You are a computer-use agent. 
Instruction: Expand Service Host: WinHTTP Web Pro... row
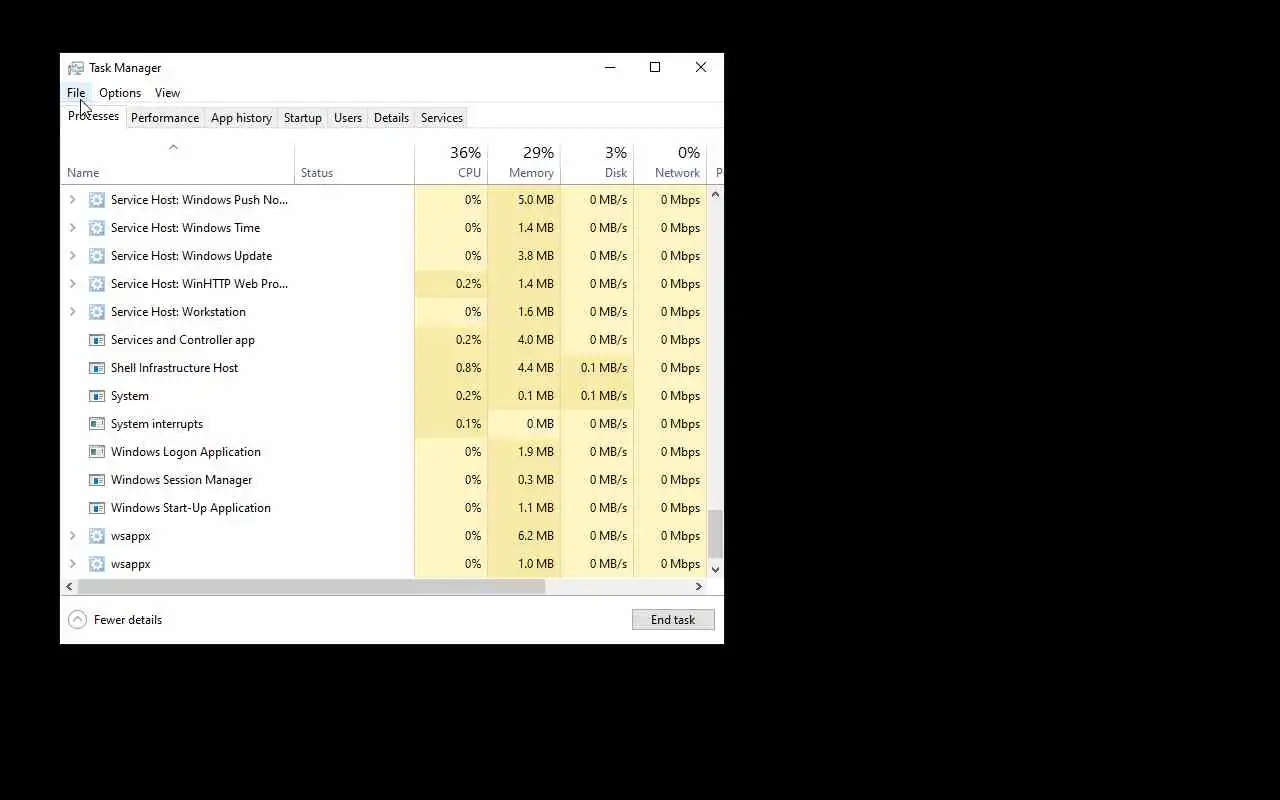coord(72,284)
